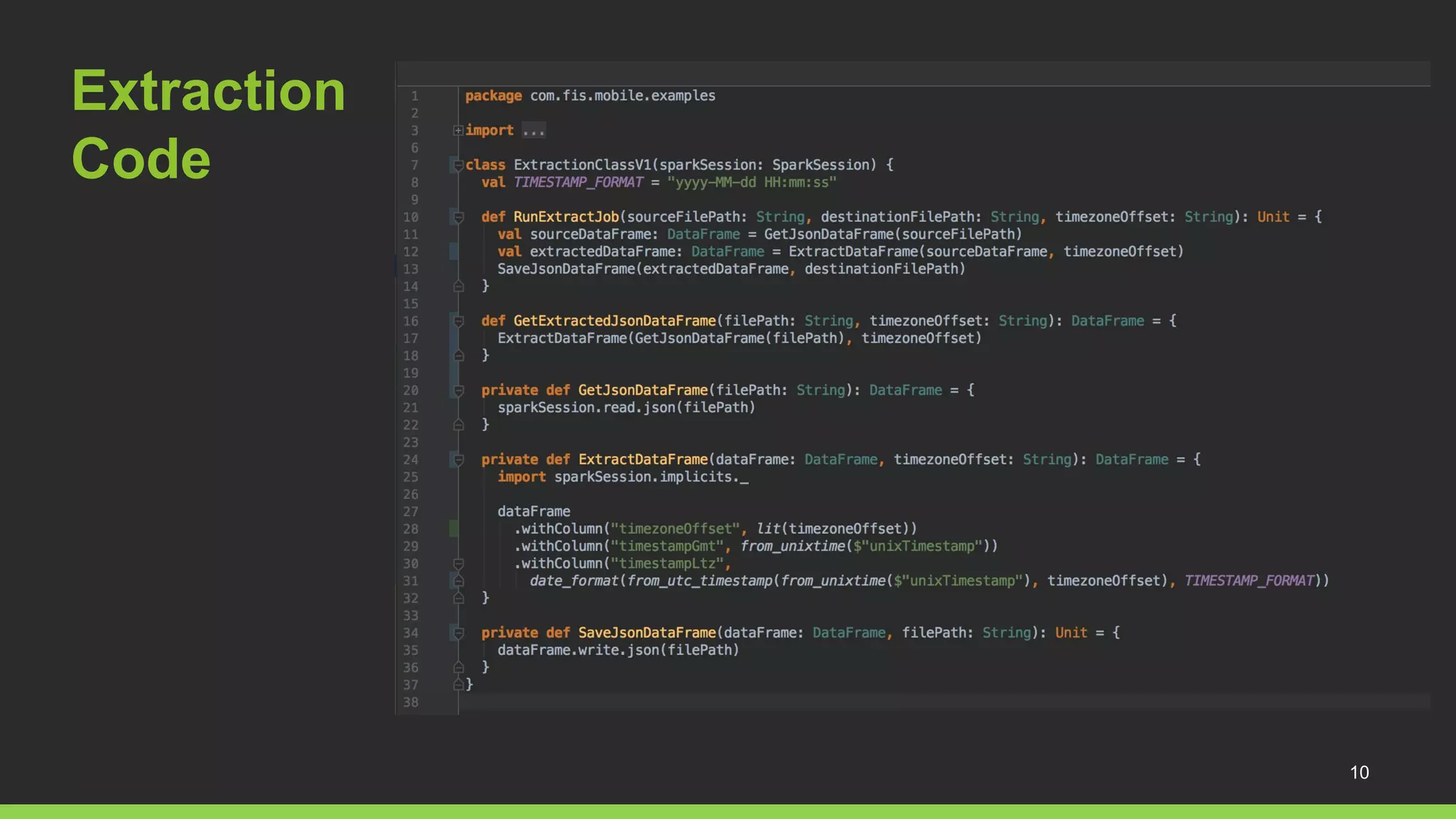Click import sparkSession.implicits._ on line 25
1456x819 pixels.
pos(623,477)
